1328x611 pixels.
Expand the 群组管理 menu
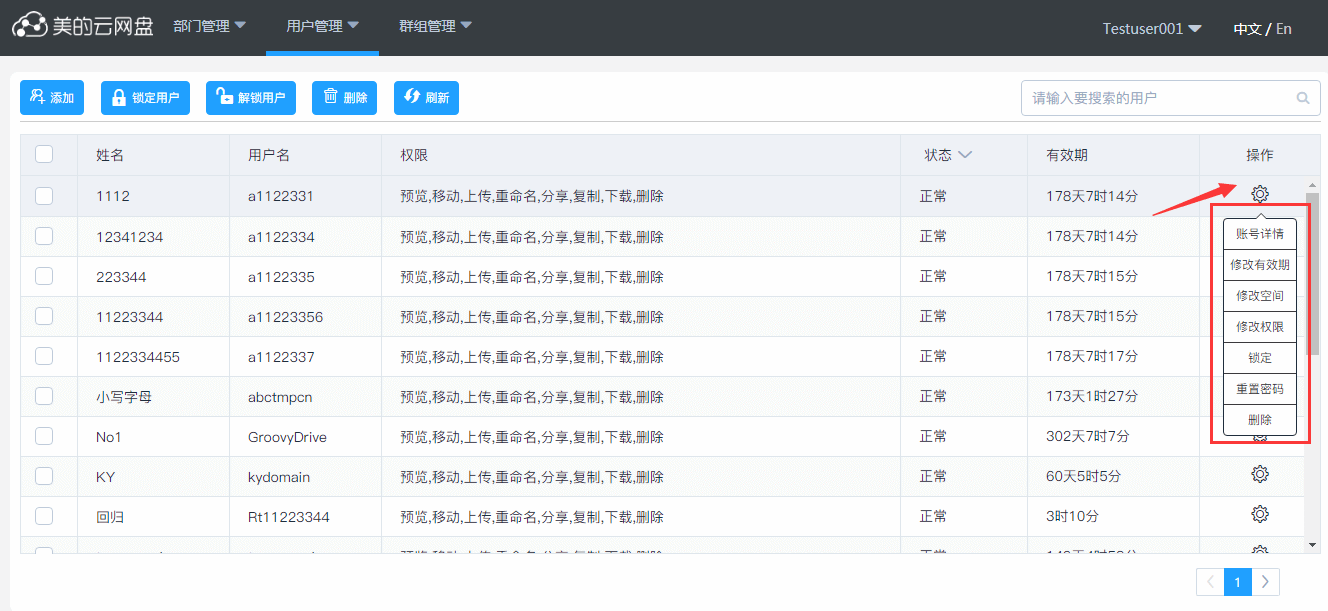[436, 27]
